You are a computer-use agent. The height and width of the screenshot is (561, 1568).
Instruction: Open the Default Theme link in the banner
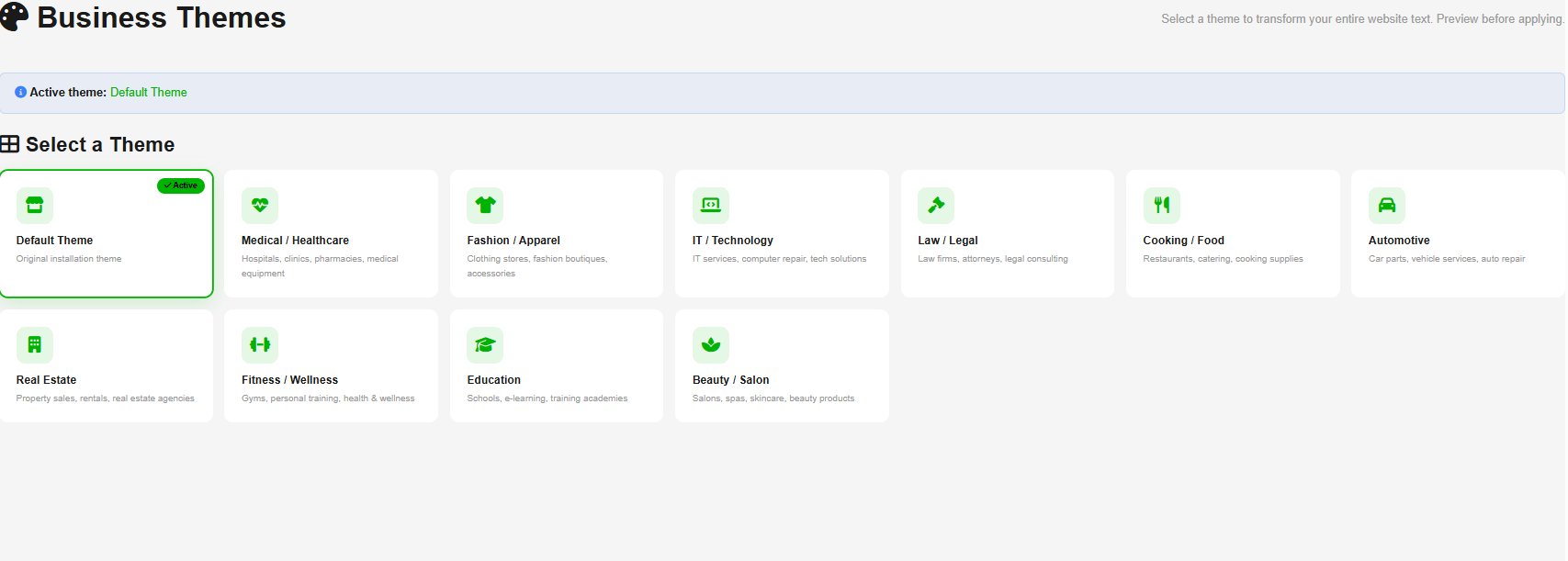click(x=149, y=93)
